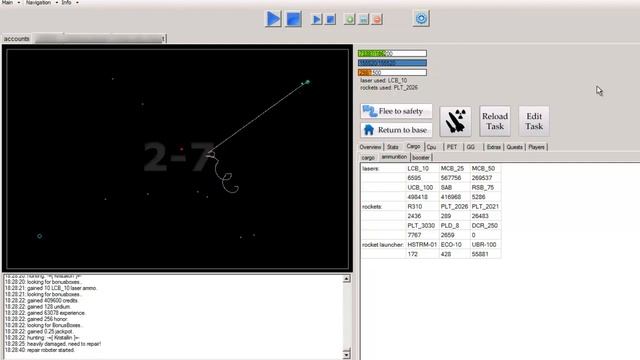Open settings via the blue gear icon

coord(421,19)
